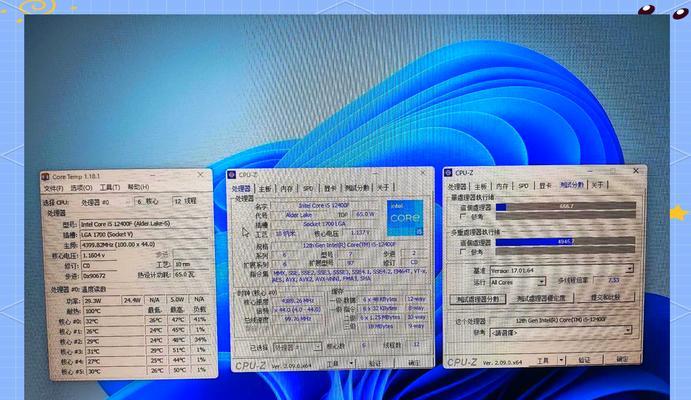Switch to 内存 tab in right CPU-Z
The width and height of the screenshot is (691, 400).
pyautogui.click(x=502, y=186)
